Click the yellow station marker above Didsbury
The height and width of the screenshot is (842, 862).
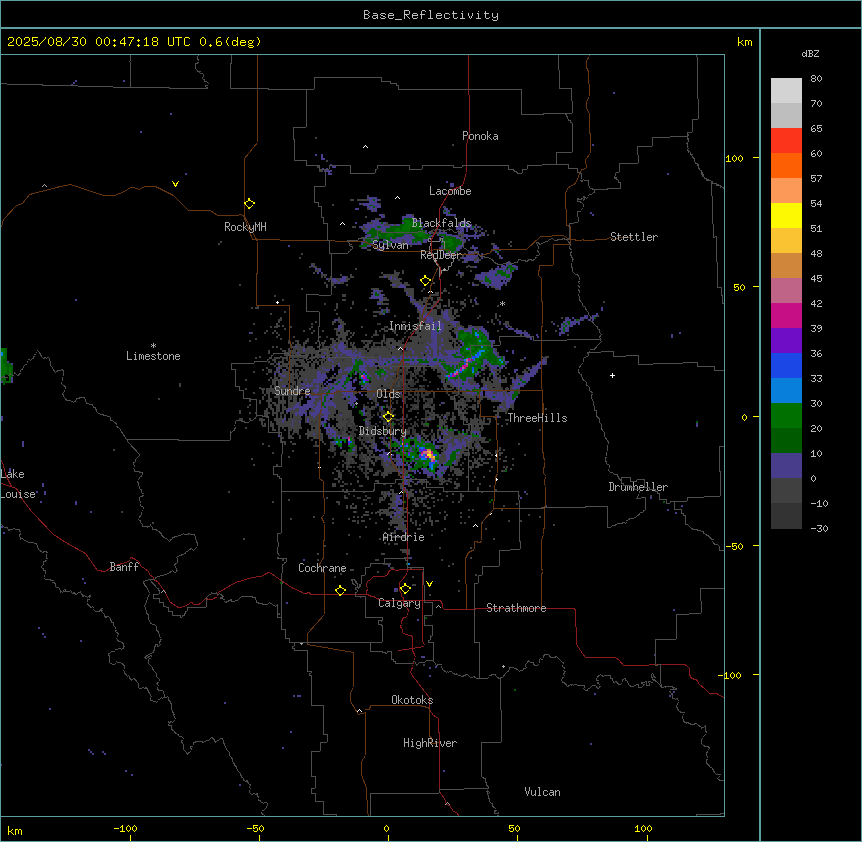pyautogui.click(x=388, y=416)
